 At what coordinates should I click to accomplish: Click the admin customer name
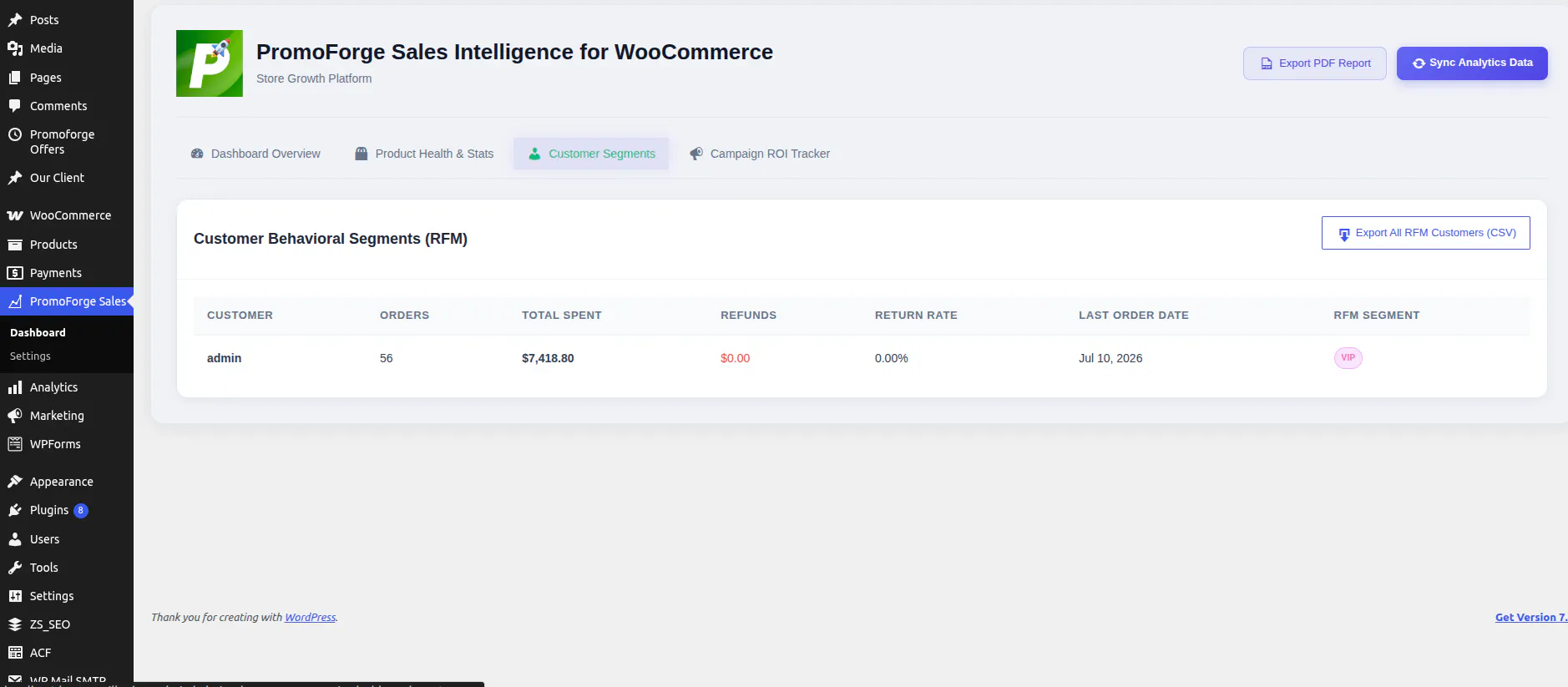tap(224, 358)
